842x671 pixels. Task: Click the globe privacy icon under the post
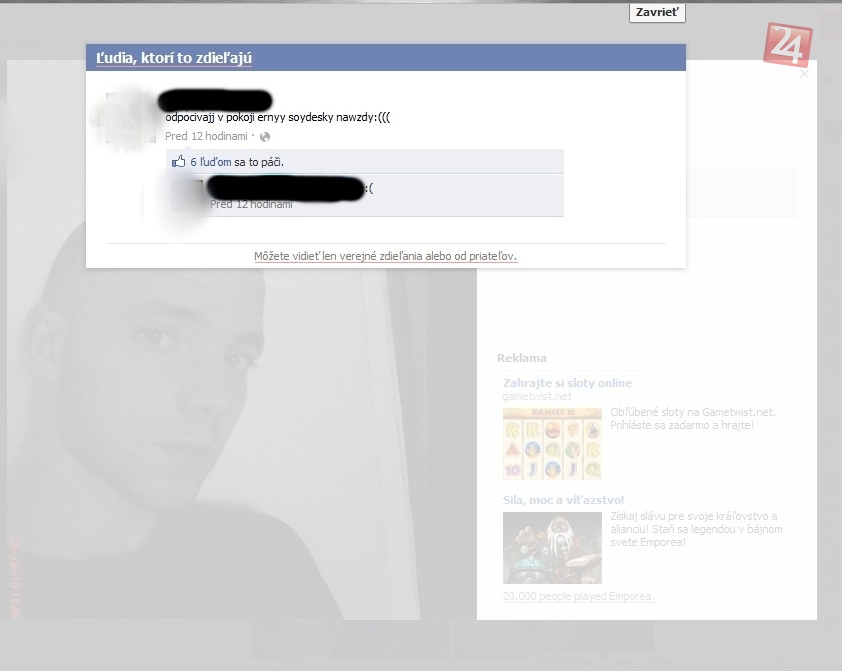265,137
